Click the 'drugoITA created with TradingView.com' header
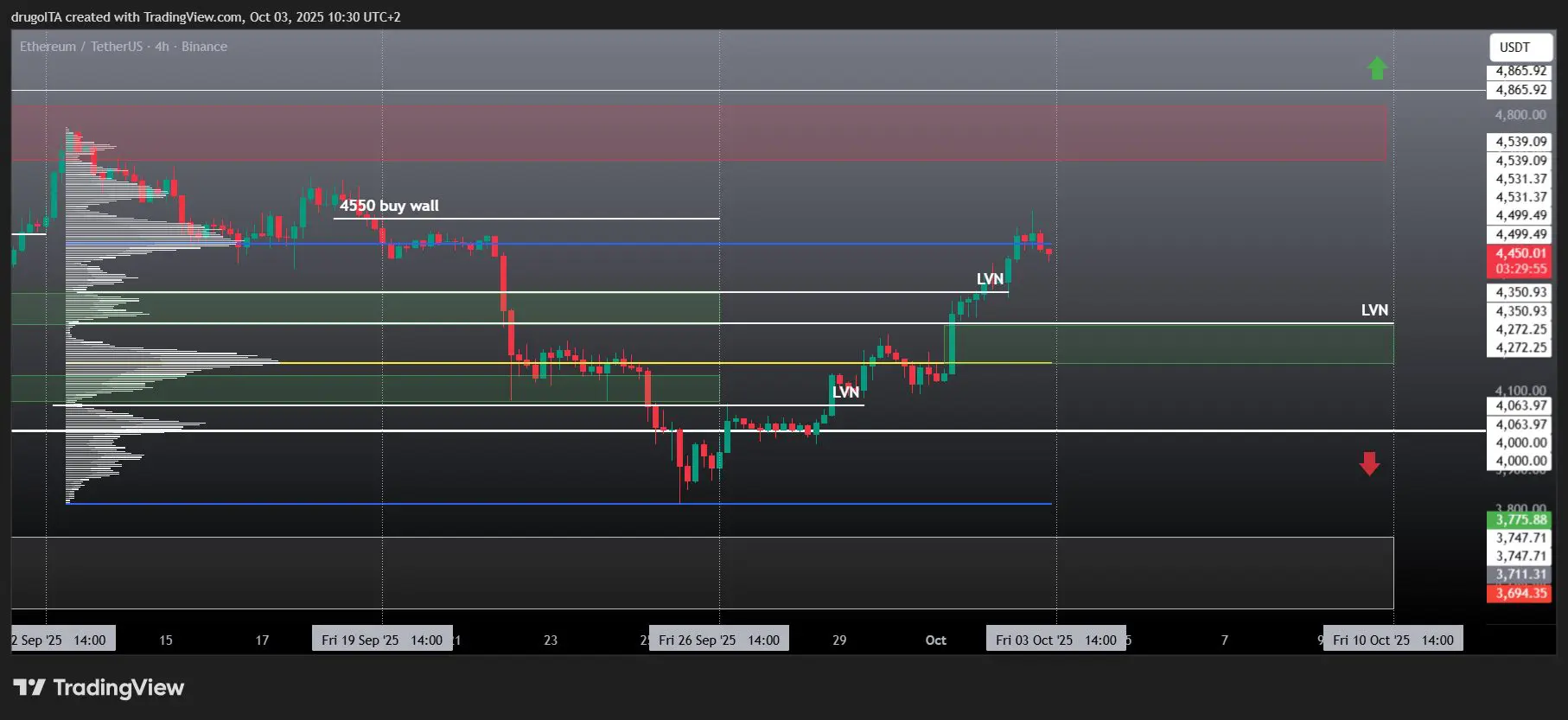1568x720 pixels. coord(206,17)
